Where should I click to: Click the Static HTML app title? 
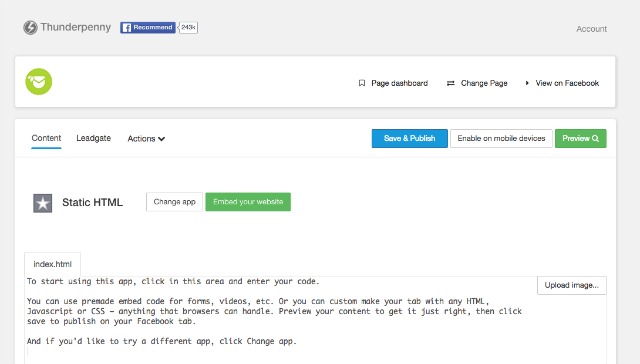92,202
